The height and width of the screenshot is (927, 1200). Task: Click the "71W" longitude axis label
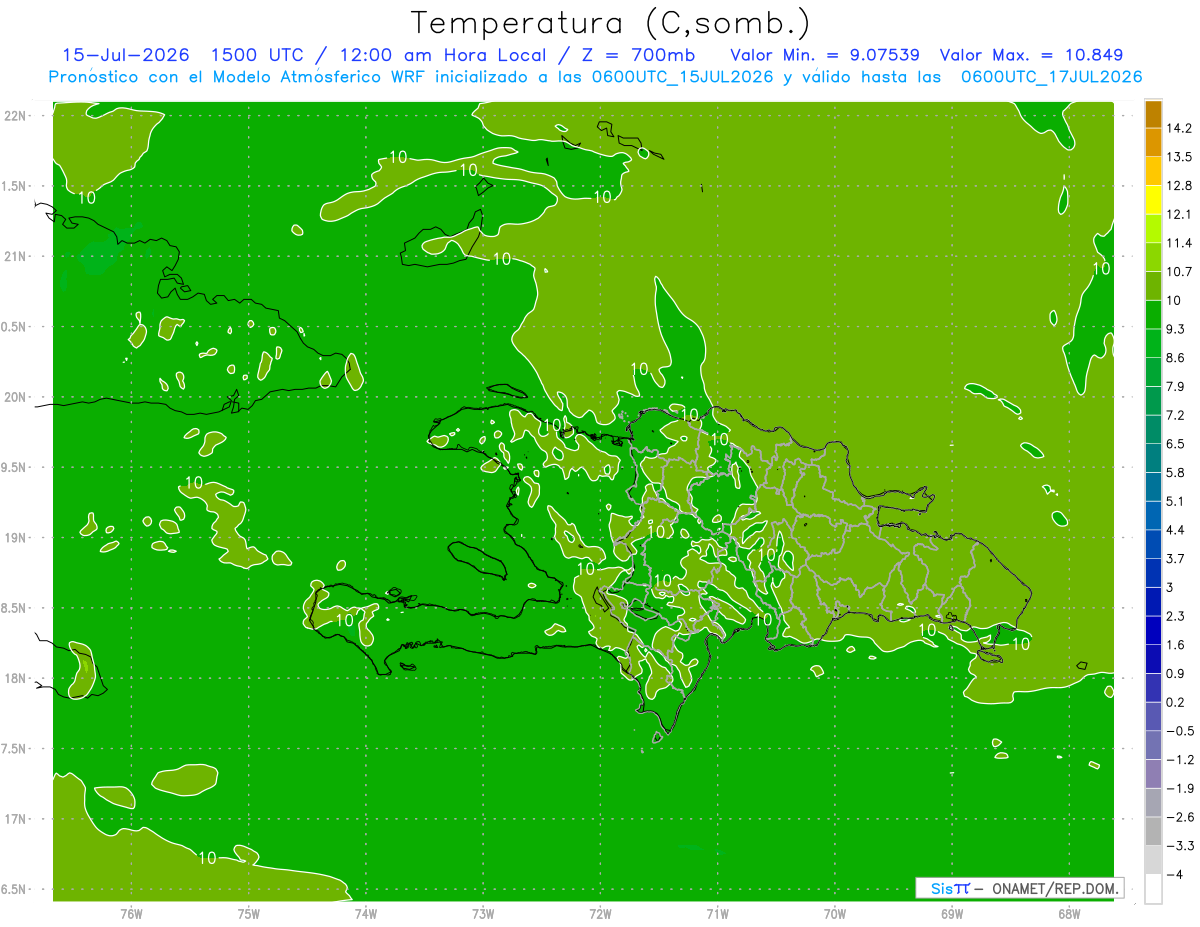click(717, 914)
